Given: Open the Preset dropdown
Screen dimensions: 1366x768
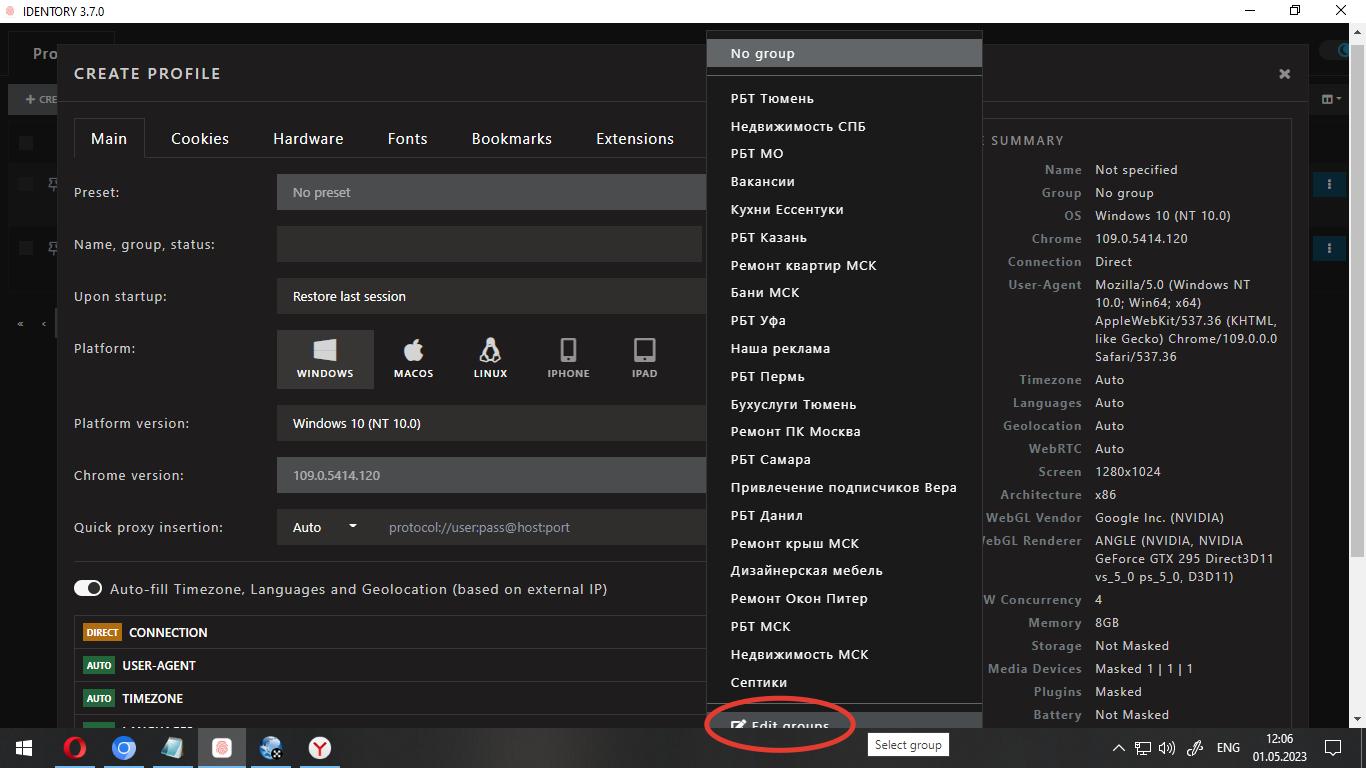Looking at the screenshot, I should [490, 192].
